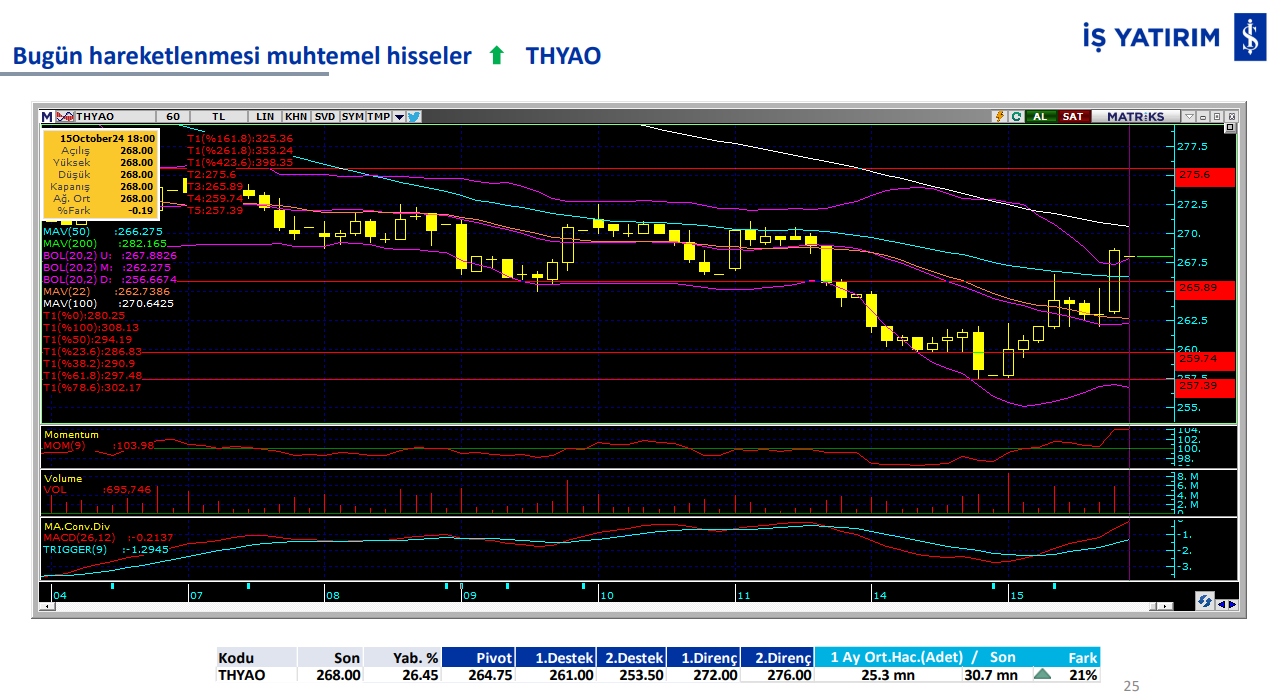Click the Twitter bird icon
This screenshot has width=1273, height=695.
pyautogui.click(x=414, y=117)
